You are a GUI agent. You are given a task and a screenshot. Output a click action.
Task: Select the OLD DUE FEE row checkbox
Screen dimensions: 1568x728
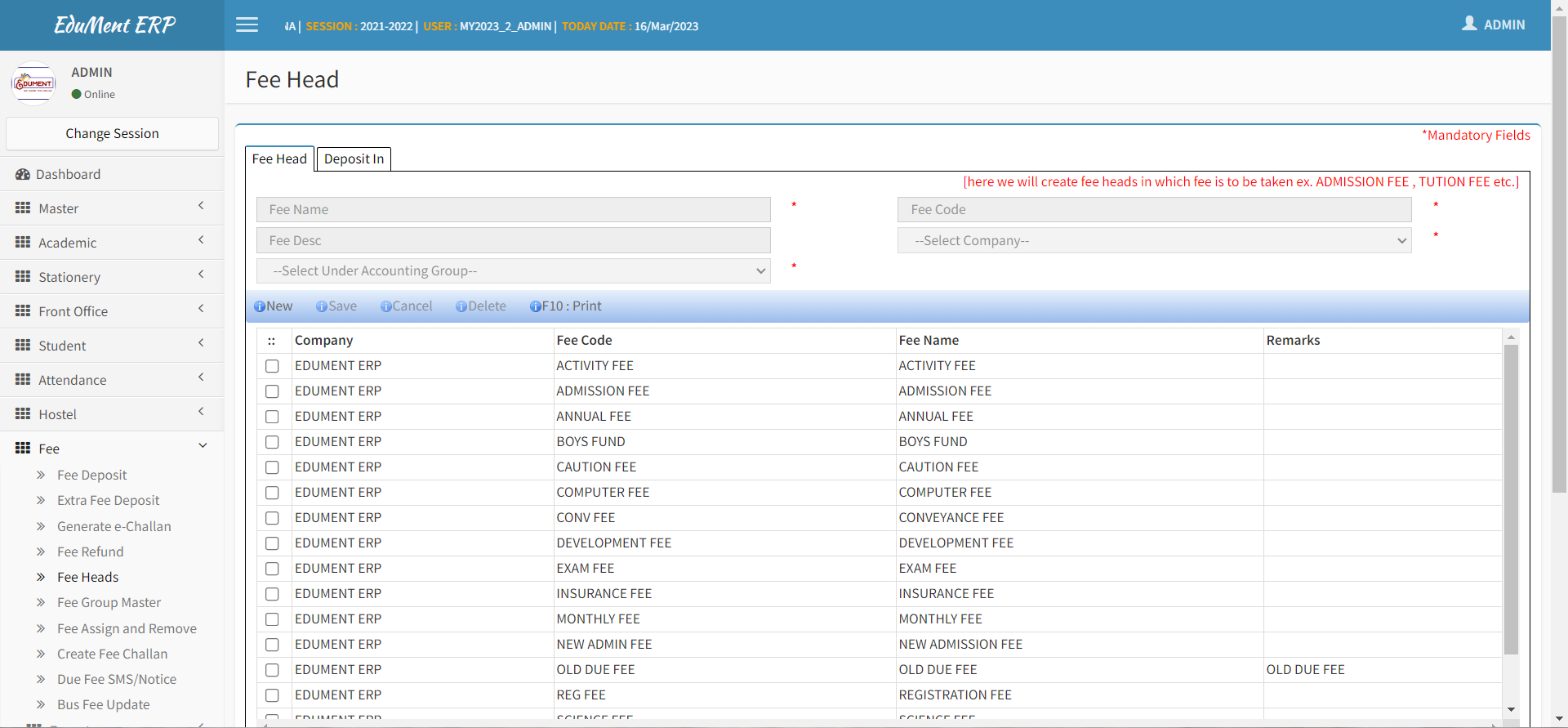click(272, 670)
